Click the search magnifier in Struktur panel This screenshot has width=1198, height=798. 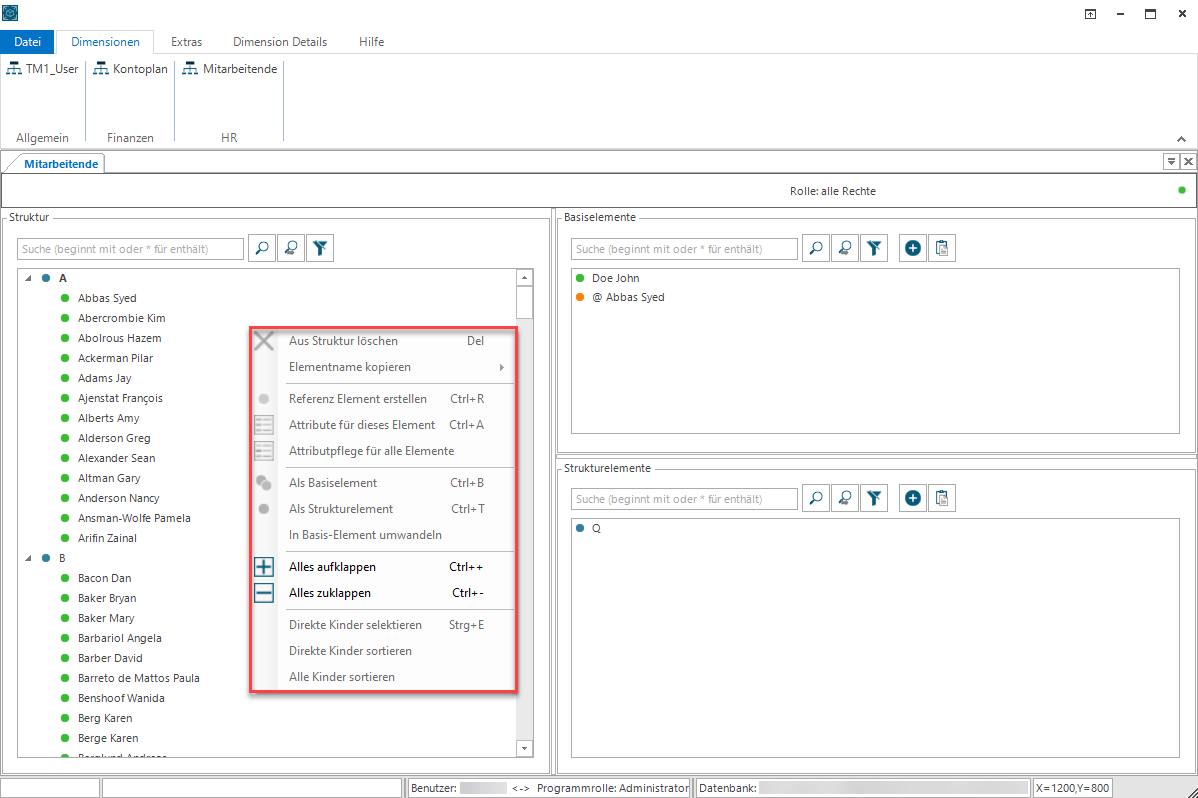click(262, 248)
